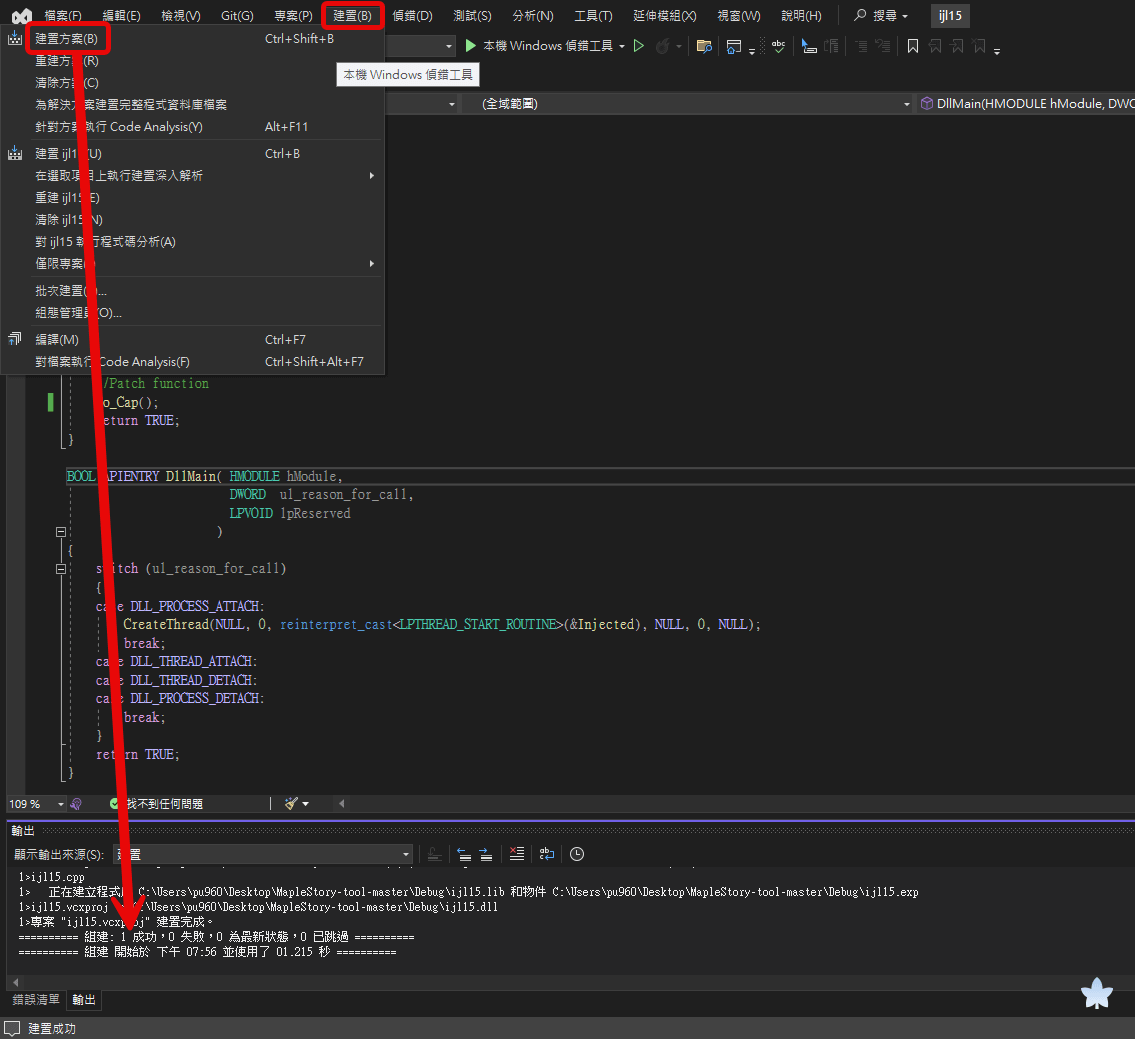The height and width of the screenshot is (1039, 1135).
Task: Clear all output with the red X icon
Action: coord(517,854)
